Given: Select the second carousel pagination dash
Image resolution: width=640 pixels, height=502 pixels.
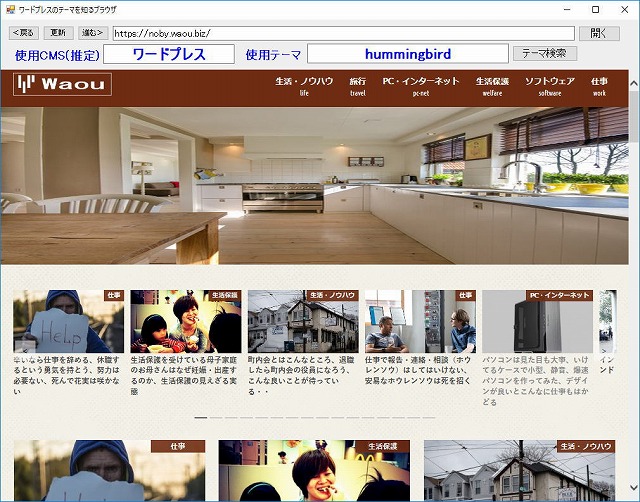Looking at the screenshot, I should [216, 418].
